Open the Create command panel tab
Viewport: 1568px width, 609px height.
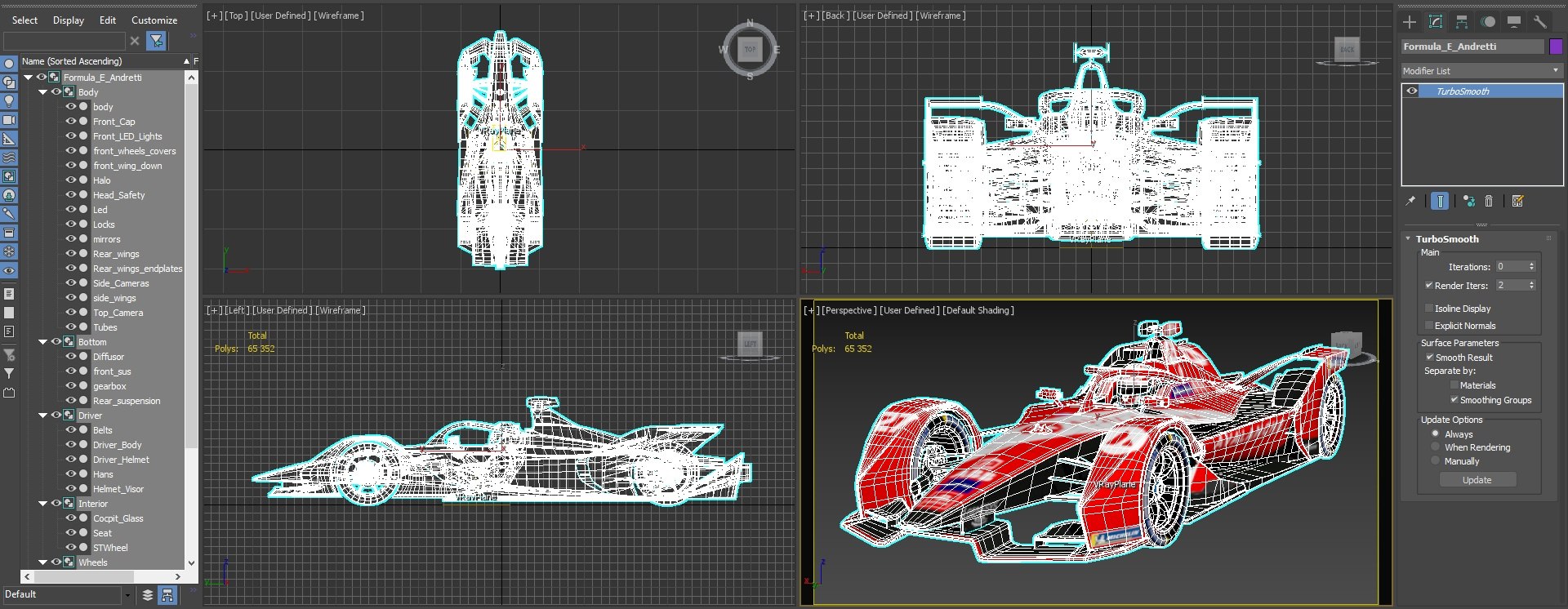[x=1410, y=22]
